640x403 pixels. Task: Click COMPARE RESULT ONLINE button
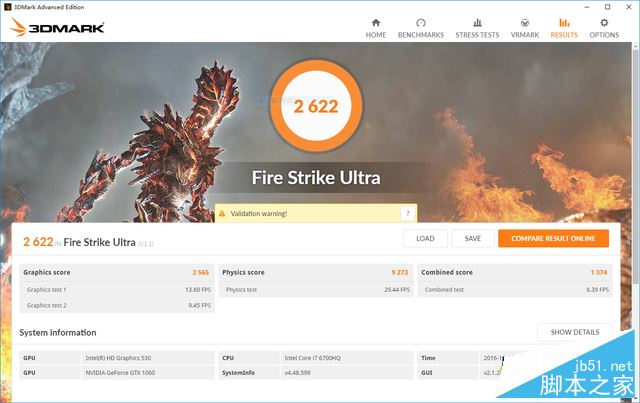click(x=553, y=238)
